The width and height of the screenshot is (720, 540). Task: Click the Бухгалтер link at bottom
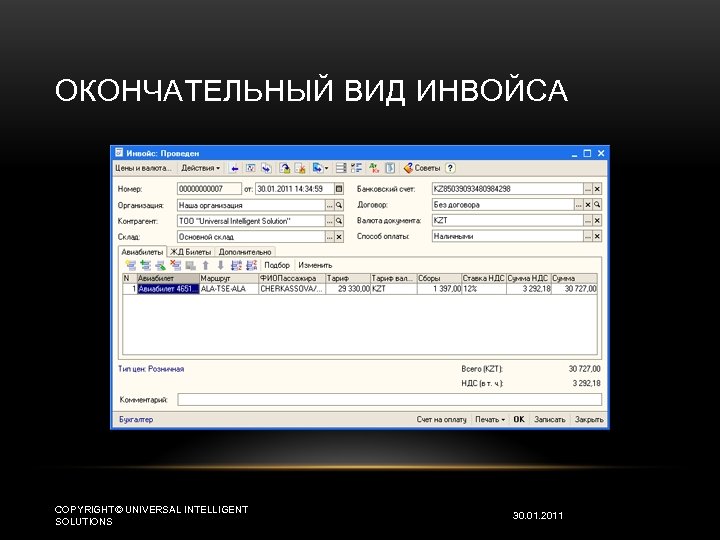click(x=136, y=420)
